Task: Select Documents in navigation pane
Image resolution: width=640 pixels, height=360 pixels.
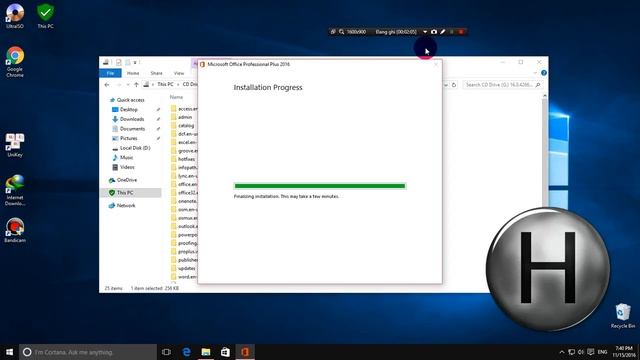Action: 128,129
